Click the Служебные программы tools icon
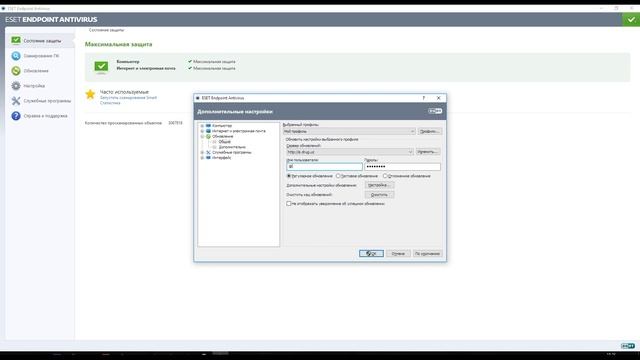Image resolution: width=640 pixels, height=360 pixels. (16, 101)
